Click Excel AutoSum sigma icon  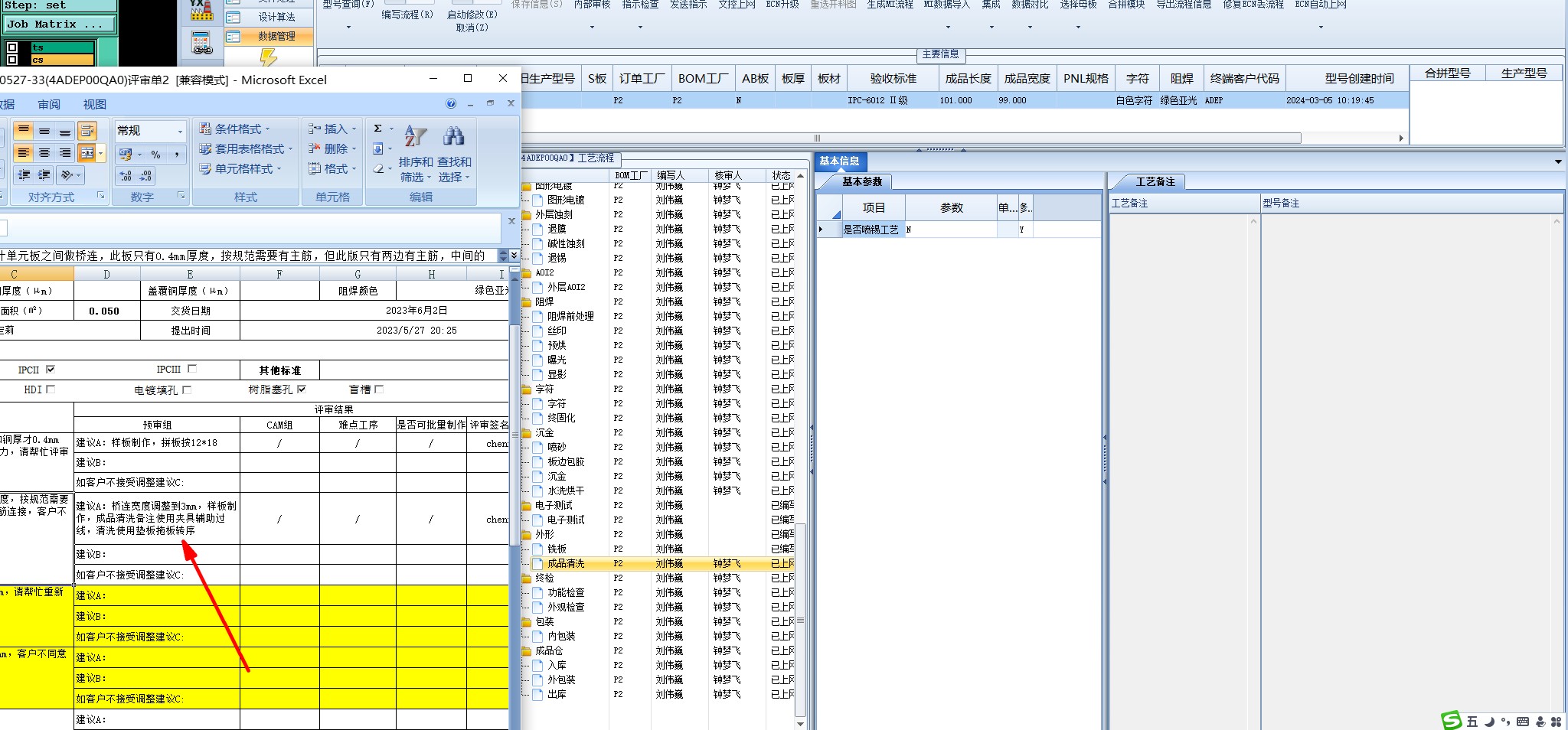377,129
